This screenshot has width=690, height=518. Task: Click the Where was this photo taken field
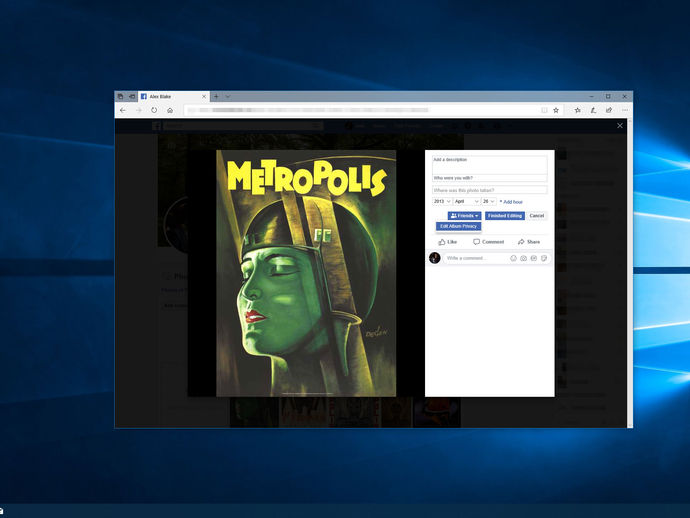pos(489,190)
